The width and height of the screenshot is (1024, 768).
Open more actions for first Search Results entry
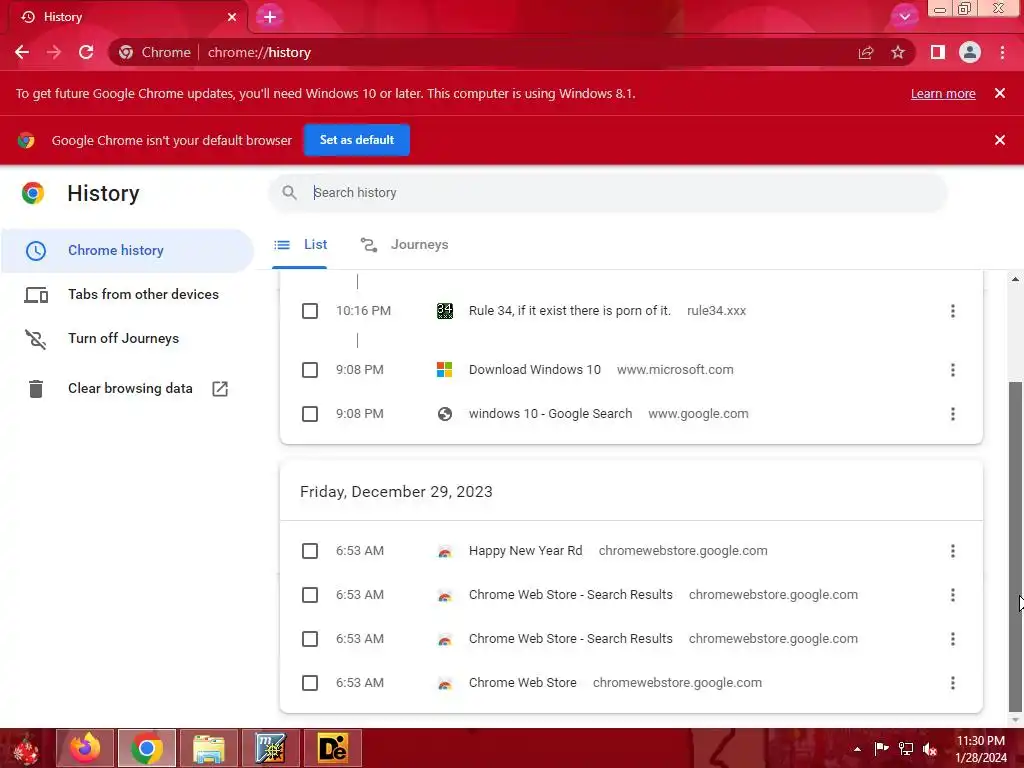click(953, 595)
